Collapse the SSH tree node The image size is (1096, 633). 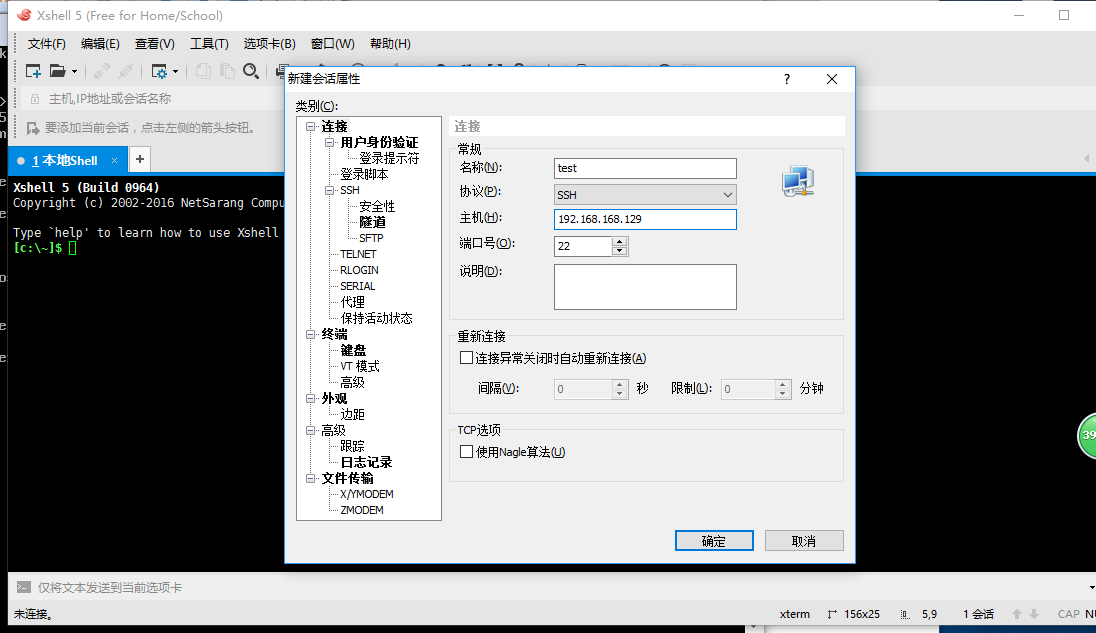[330, 190]
